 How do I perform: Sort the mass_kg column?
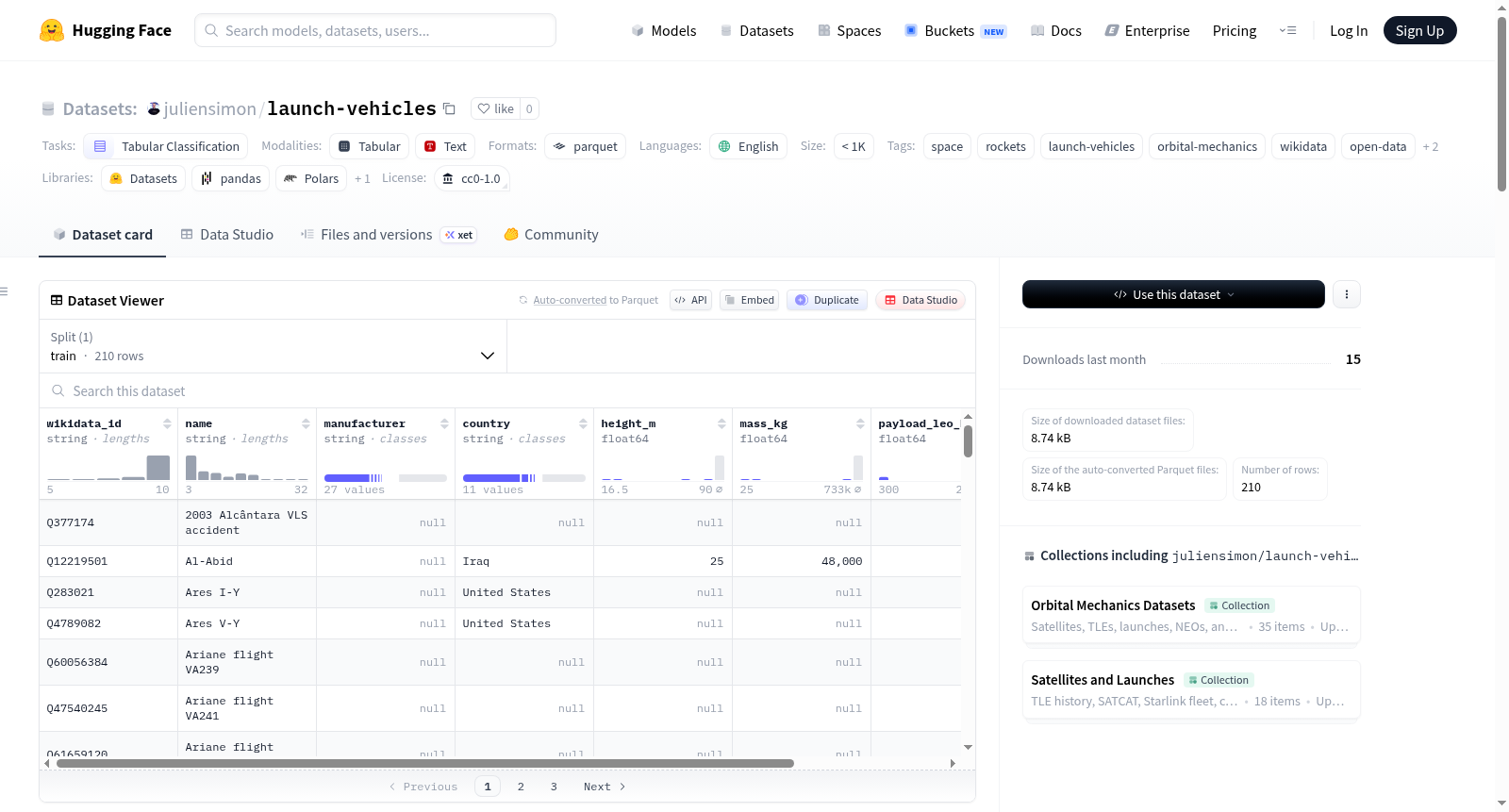tap(860, 423)
